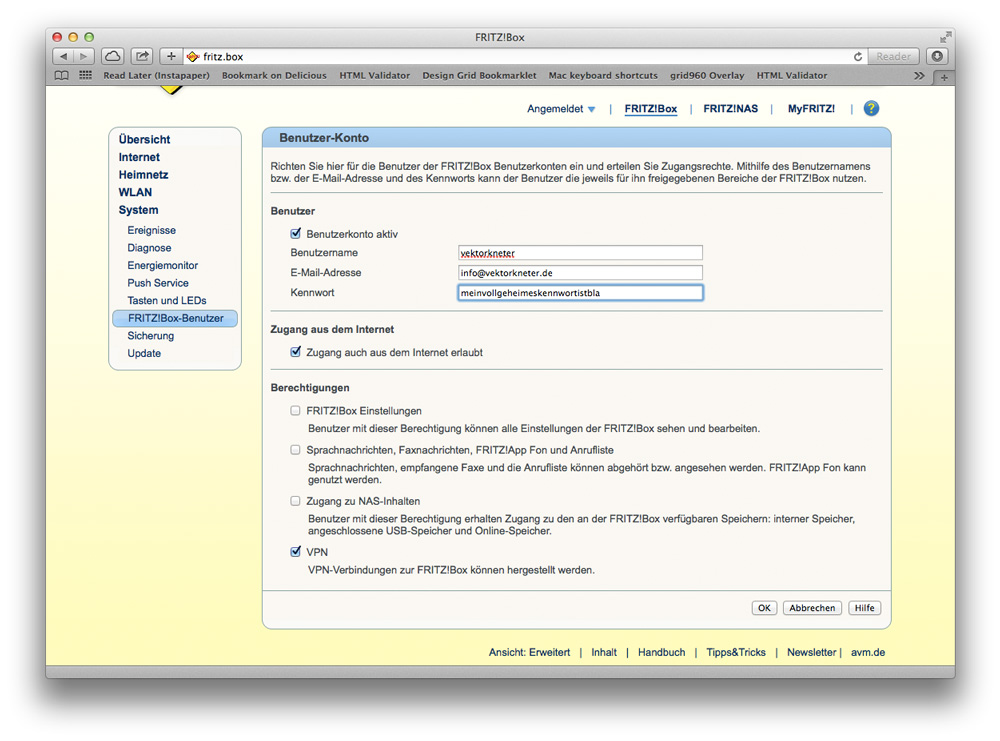Uncheck Benutzerkonto aktiv checkbox
Screen dimensions: 1000x741
coord(295,233)
